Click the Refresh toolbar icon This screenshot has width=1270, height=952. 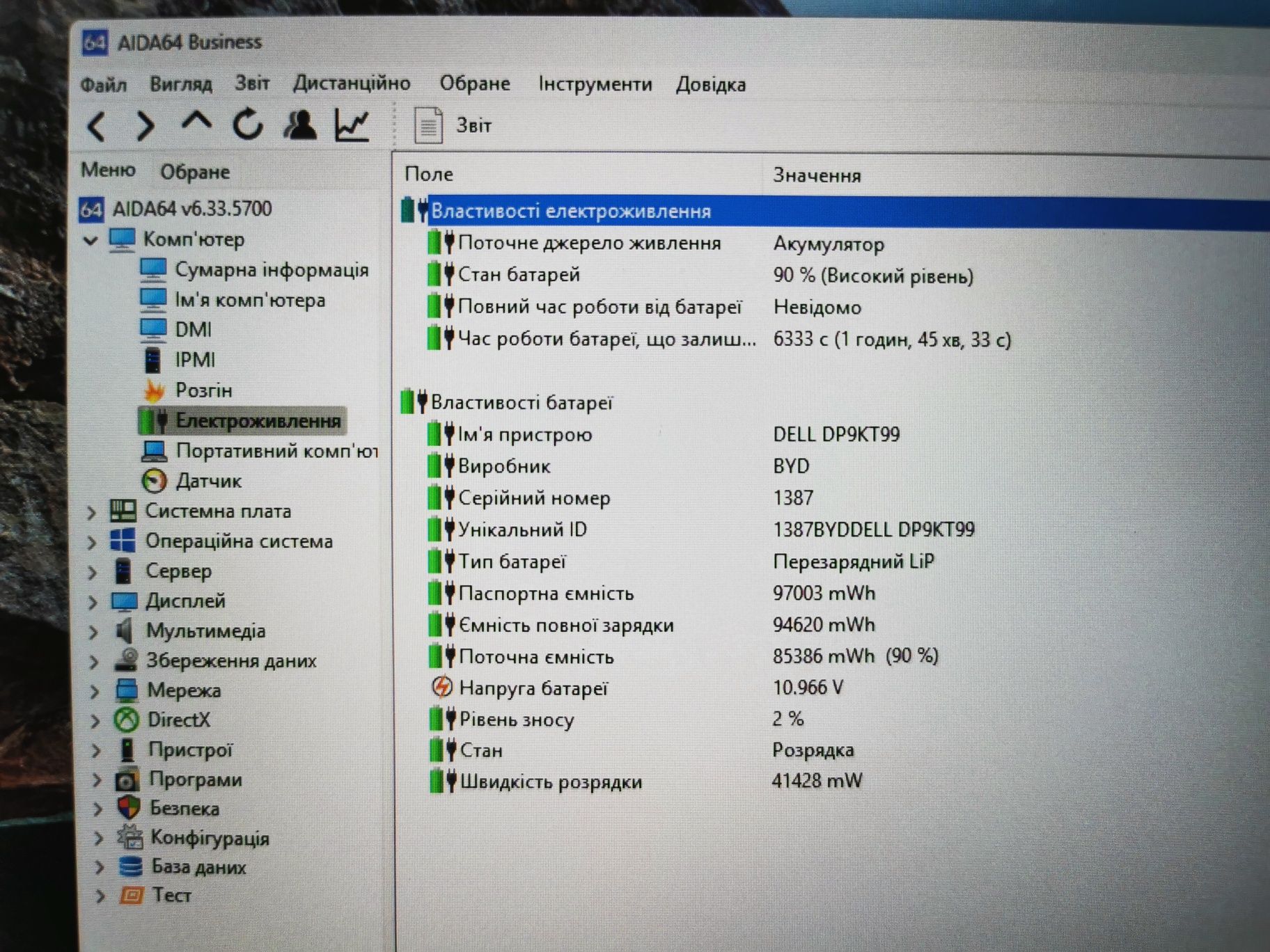(x=248, y=125)
